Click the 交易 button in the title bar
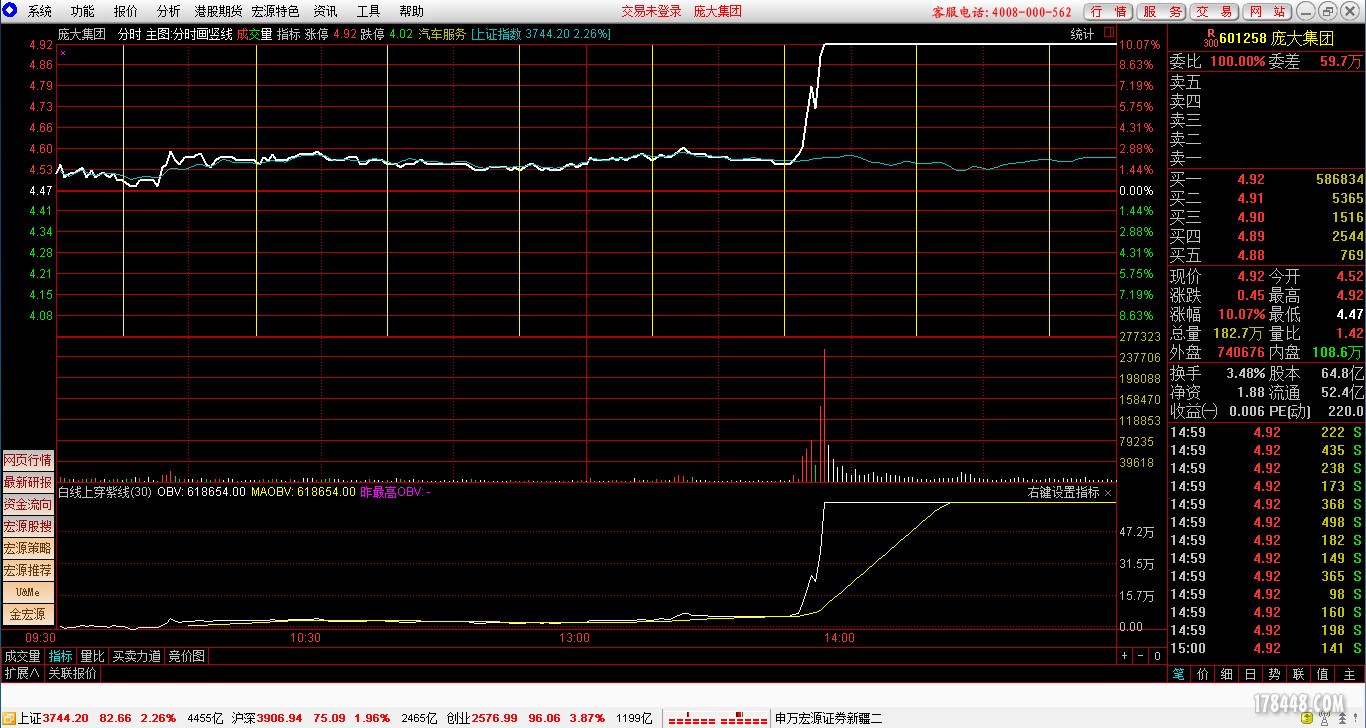1366x728 pixels. point(1214,12)
